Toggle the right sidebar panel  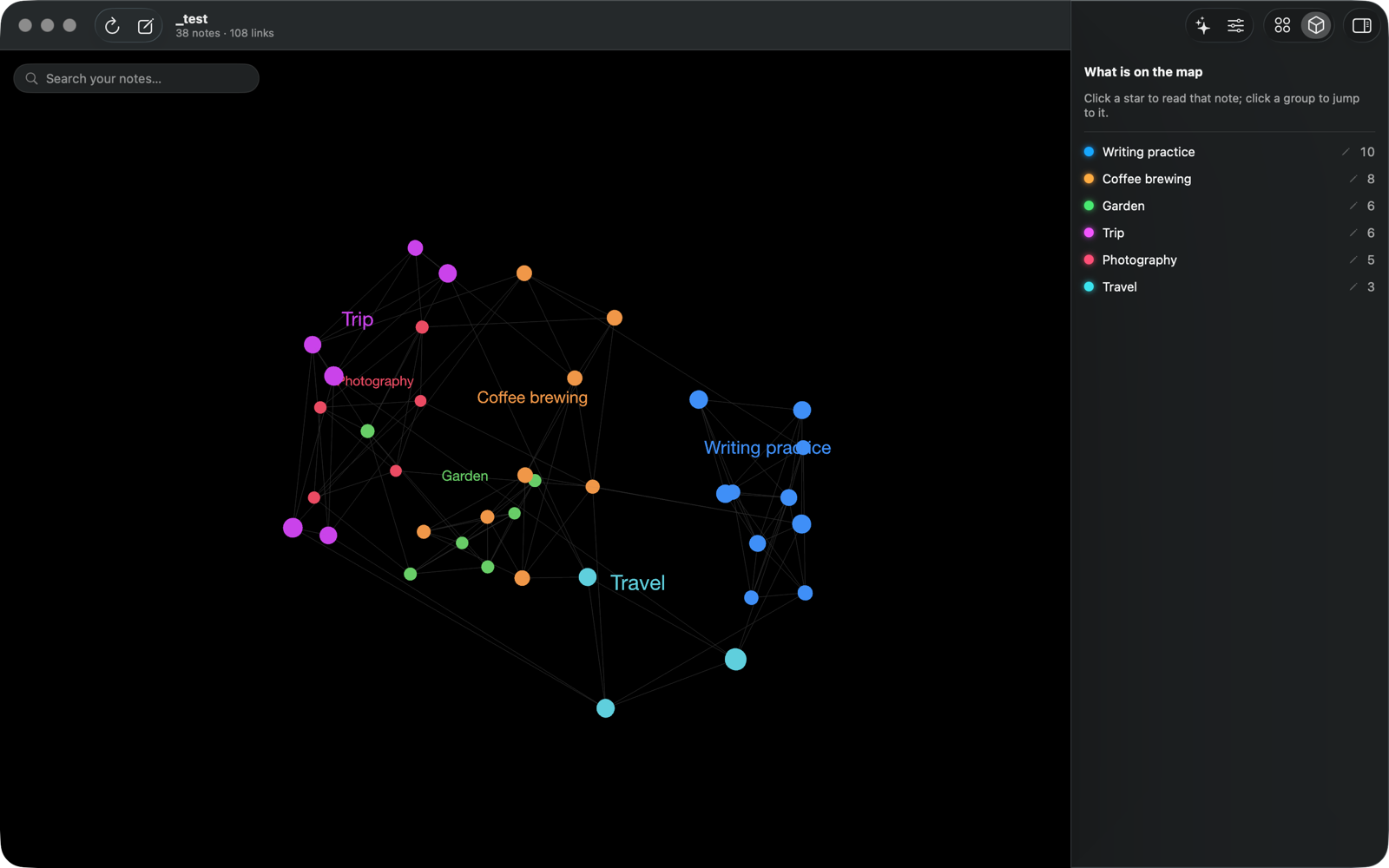[x=1362, y=26]
